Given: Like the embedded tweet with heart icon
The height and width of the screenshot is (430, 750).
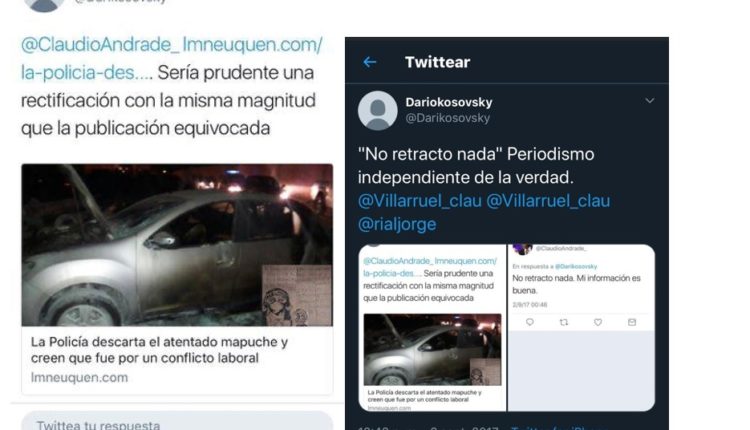Looking at the screenshot, I should click(x=598, y=322).
